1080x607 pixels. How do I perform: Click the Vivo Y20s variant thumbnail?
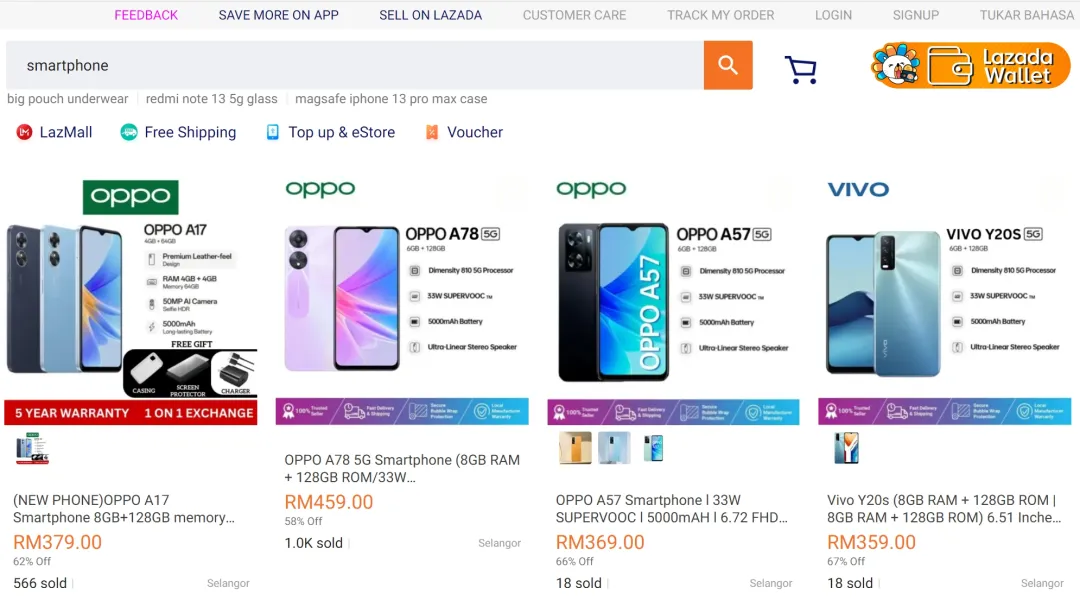click(x=846, y=448)
